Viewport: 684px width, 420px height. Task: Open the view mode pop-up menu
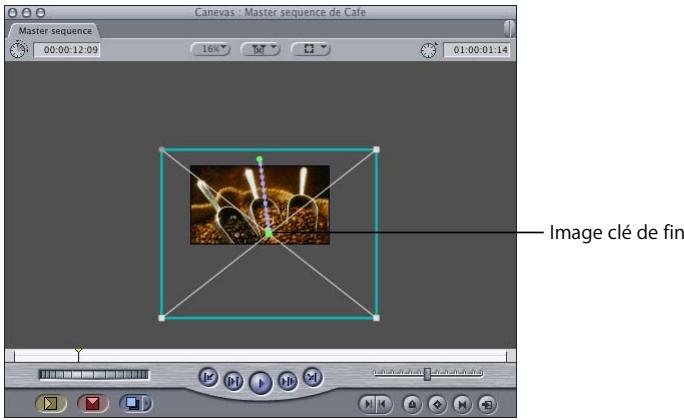pos(310,49)
